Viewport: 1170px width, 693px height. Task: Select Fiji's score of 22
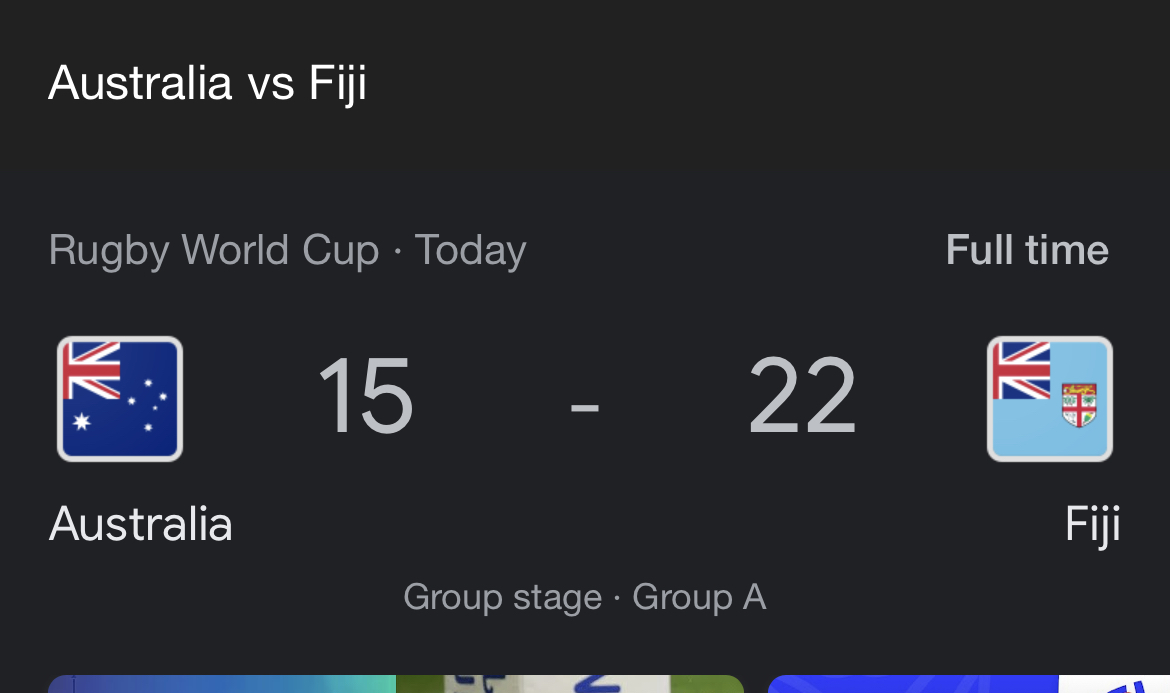(x=802, y=395)
